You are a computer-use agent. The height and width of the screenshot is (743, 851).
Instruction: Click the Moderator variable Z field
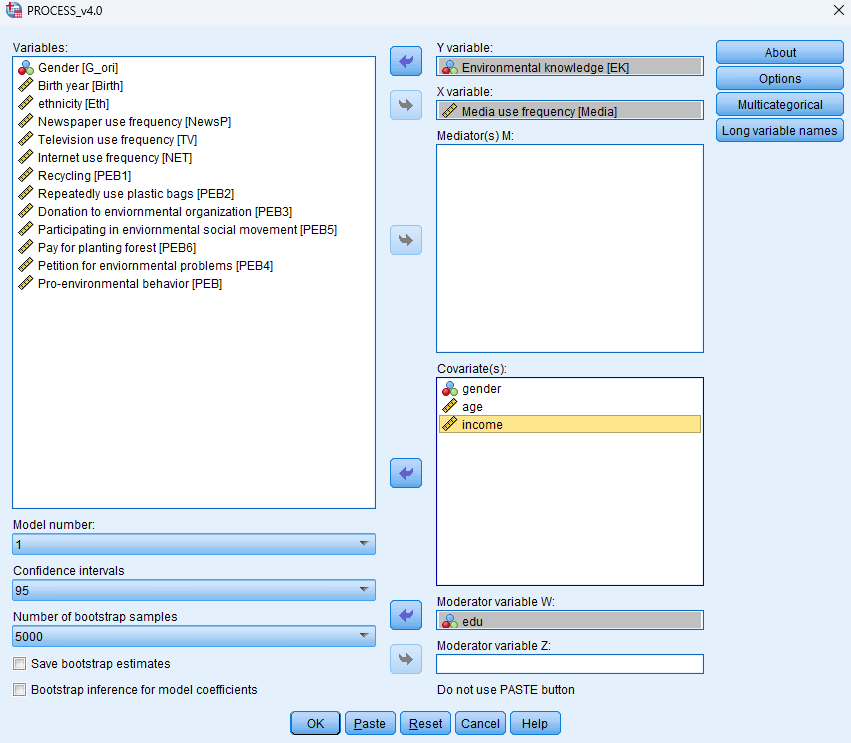(x=569, y=664)
